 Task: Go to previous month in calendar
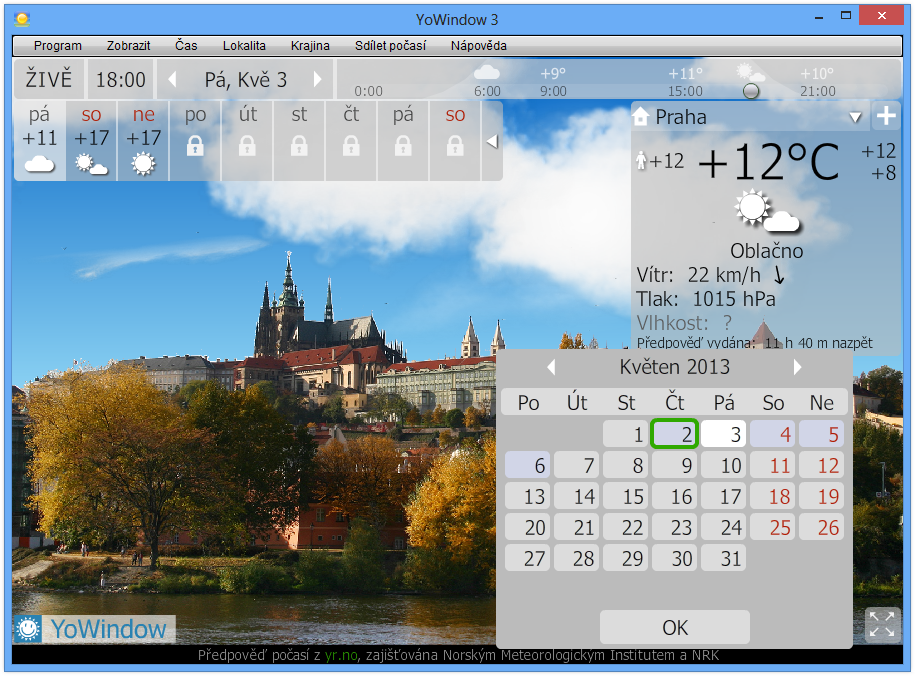[x=551, y=367]
